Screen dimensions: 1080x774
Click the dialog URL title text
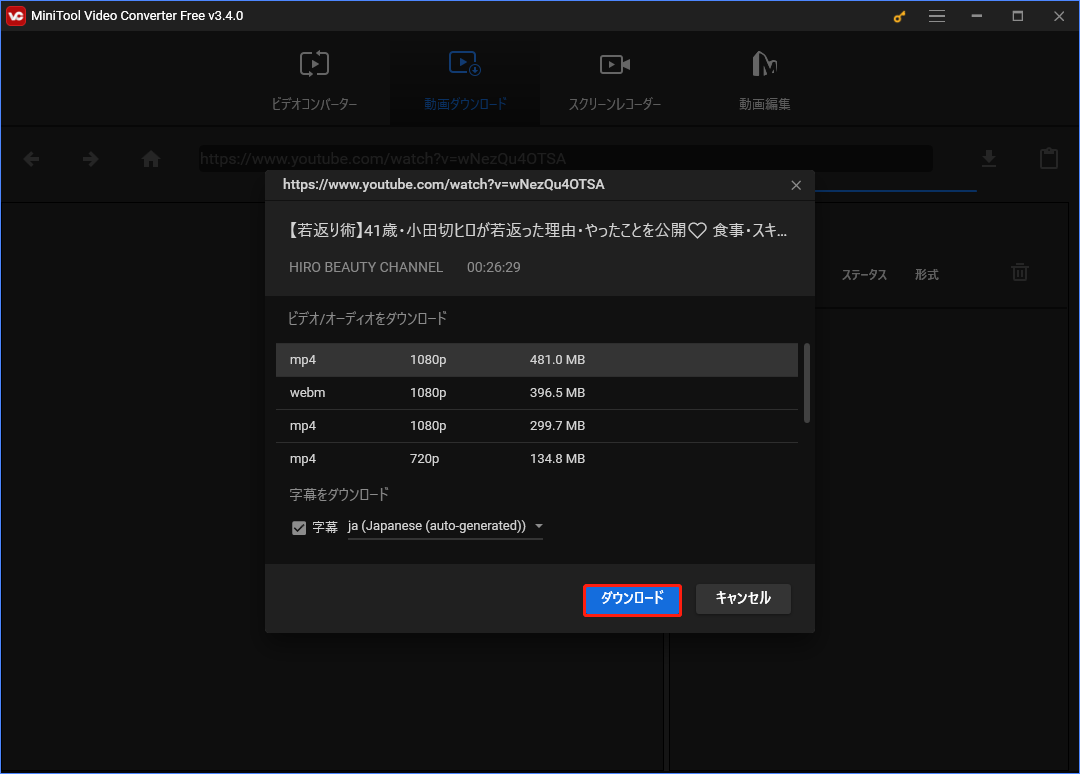click(x=444, y=185)
